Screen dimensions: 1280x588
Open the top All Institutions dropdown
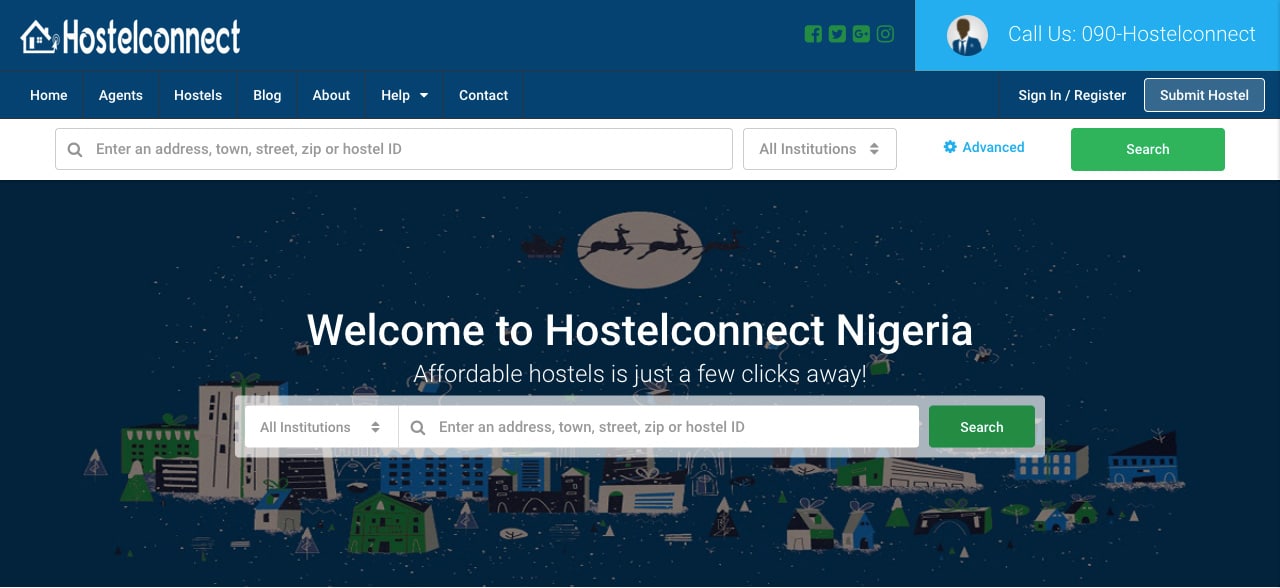(820, 149)
